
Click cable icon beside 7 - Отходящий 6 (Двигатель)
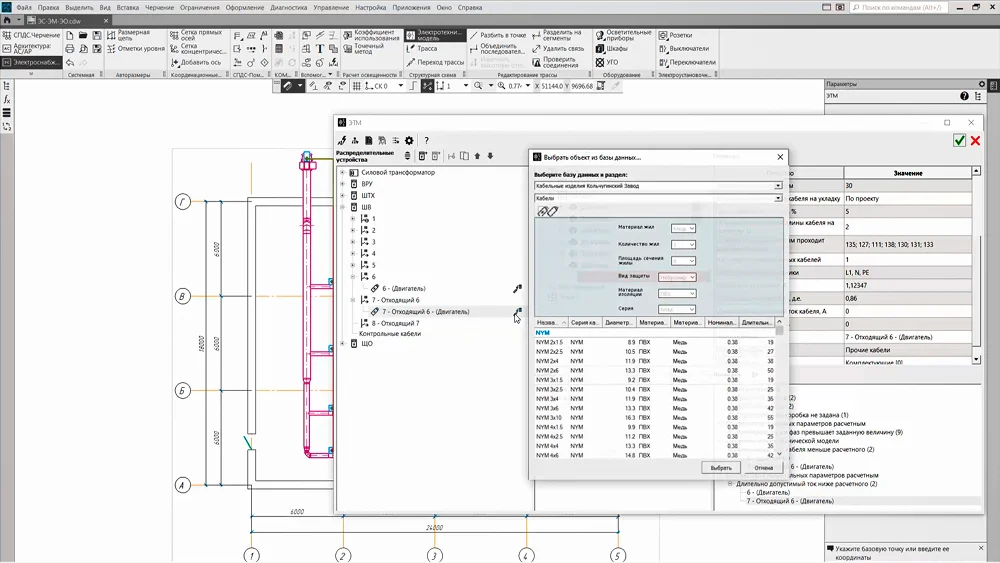tap(517, 312)
